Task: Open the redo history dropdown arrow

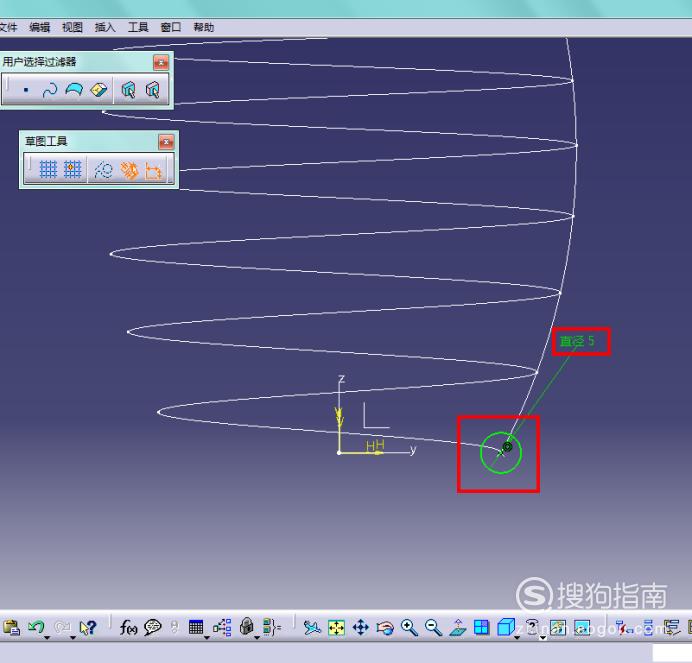Action: coord(73,637)
